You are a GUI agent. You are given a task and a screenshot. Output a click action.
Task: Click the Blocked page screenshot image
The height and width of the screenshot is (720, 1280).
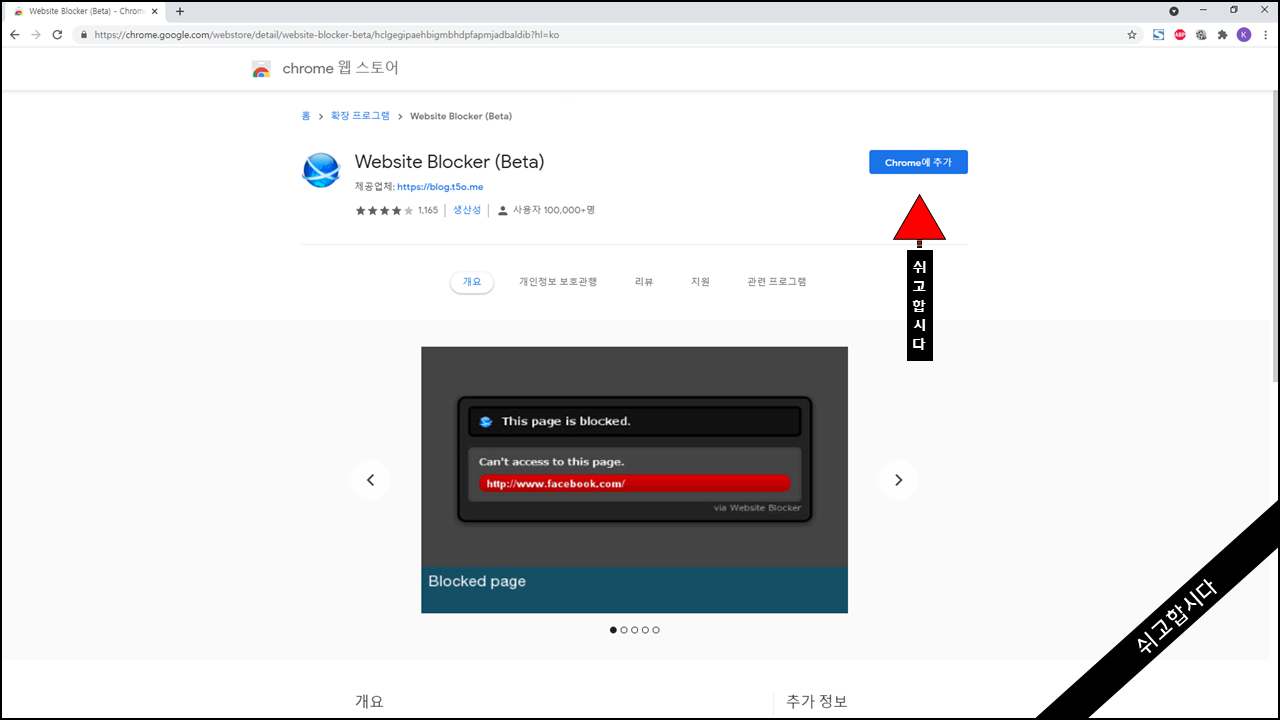(x=634, y=480)
